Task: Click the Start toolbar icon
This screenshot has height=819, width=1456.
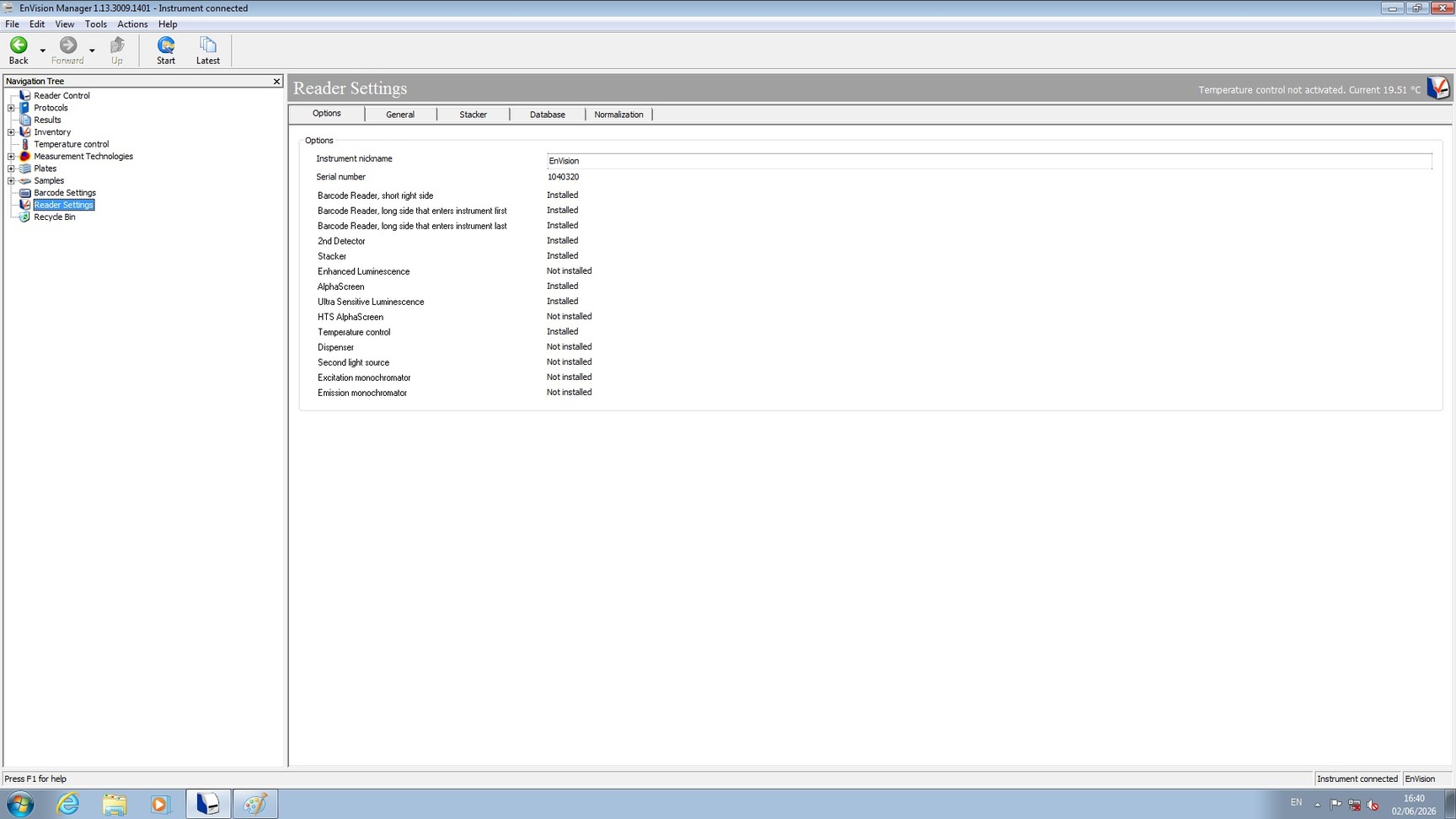Action: [x=166, y=45]
